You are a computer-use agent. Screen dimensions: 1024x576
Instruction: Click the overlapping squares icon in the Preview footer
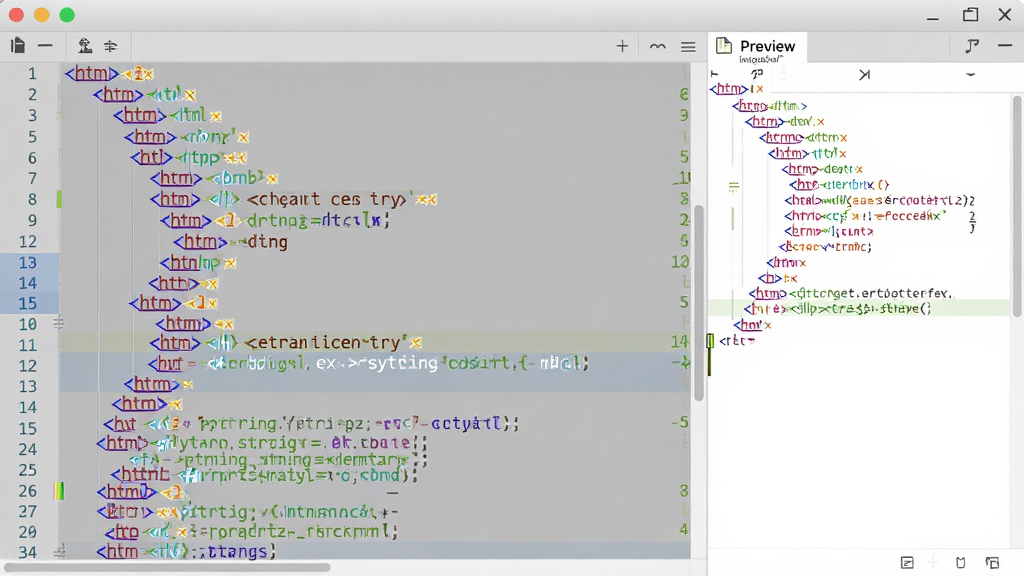[993, 562]
